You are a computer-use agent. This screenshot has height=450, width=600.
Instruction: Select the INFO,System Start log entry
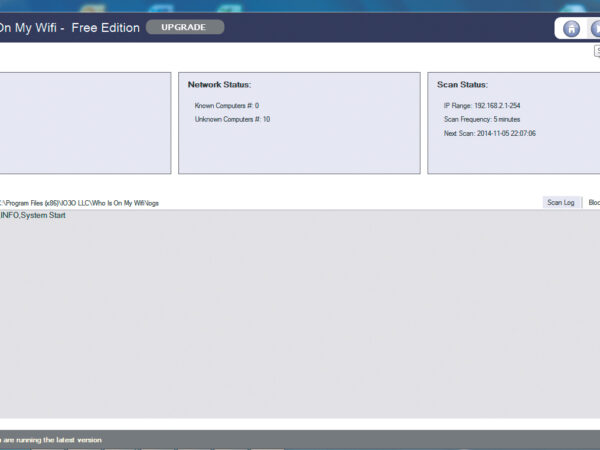click(33, 215)
